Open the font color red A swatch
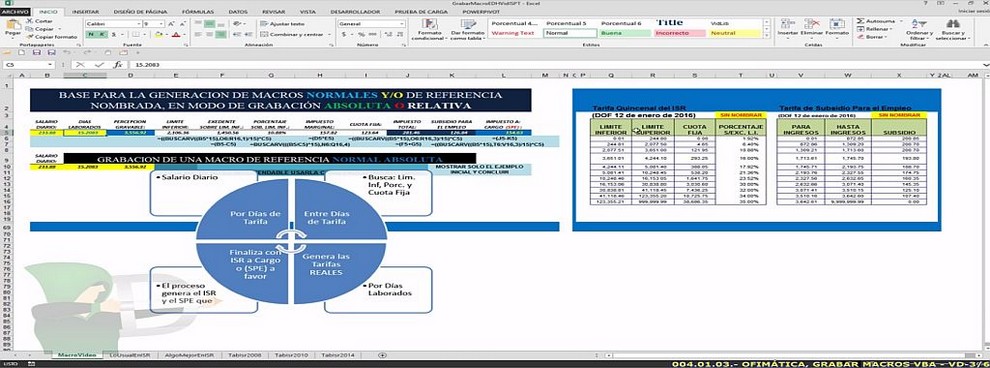The image size is (990, 368). click(x=176, y=34)
